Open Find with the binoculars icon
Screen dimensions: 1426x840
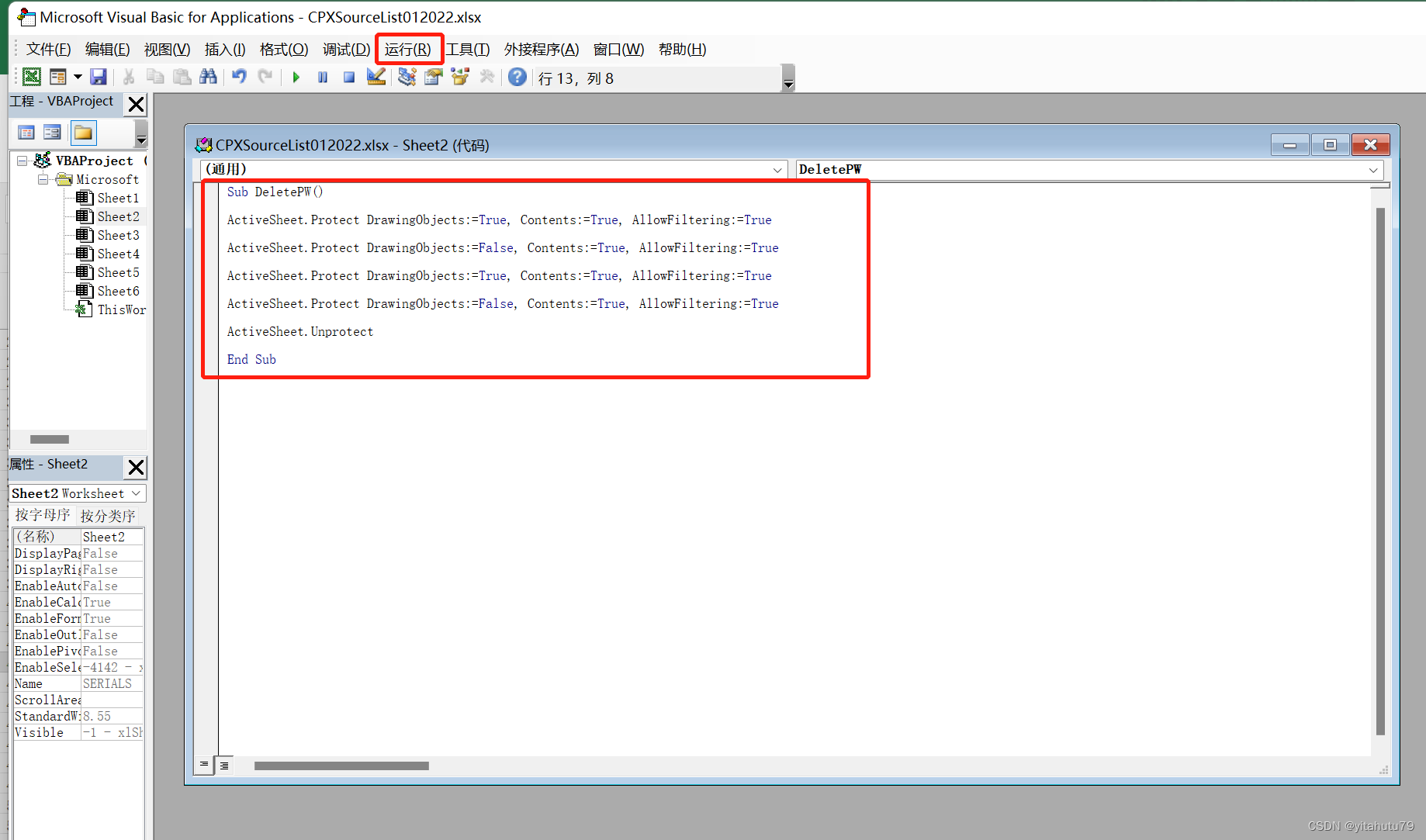coord(208,77)
